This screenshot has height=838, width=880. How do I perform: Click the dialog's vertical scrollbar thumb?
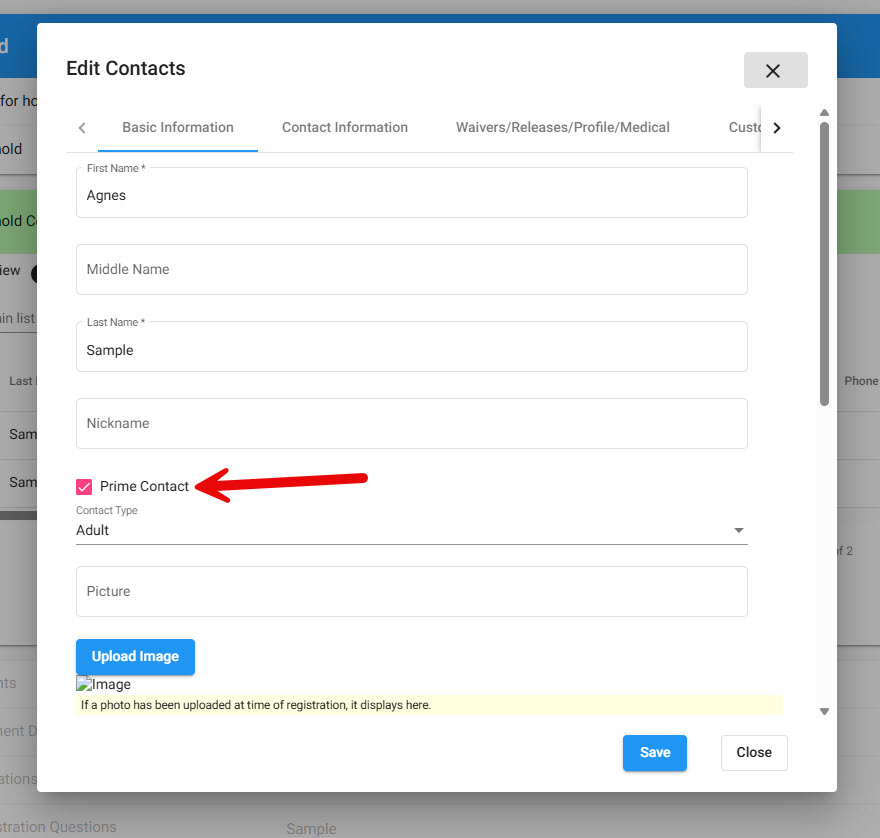click(x=824, y=260)
